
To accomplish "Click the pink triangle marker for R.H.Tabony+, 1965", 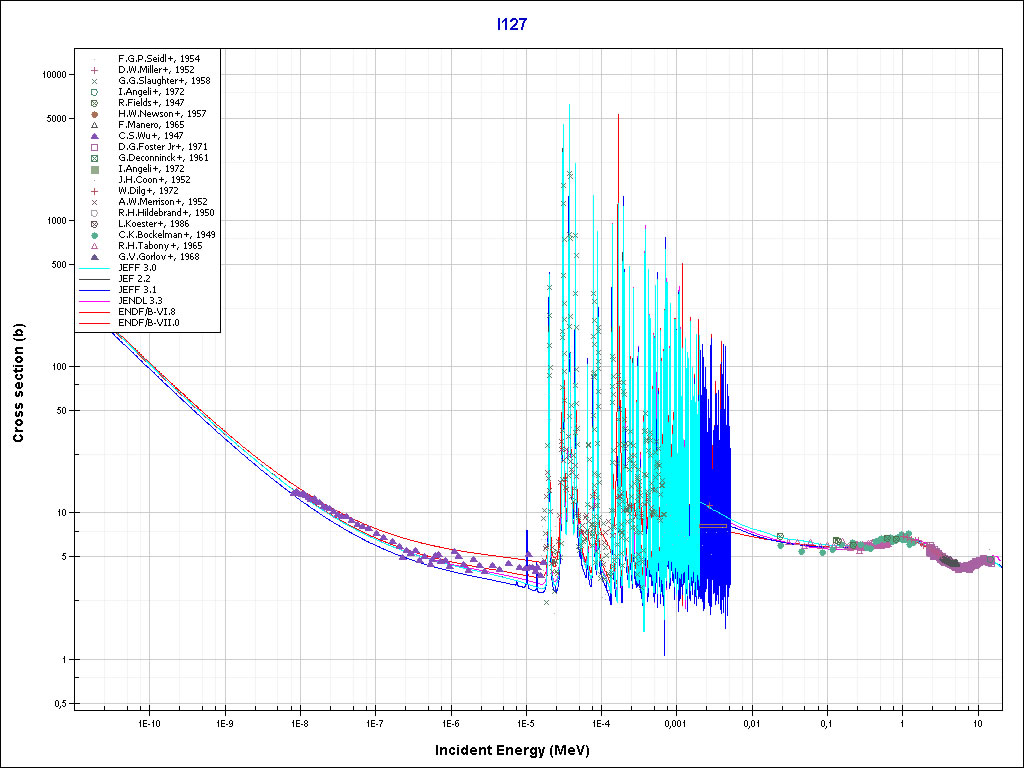I will pyautogui.click(x=93, y=246).
